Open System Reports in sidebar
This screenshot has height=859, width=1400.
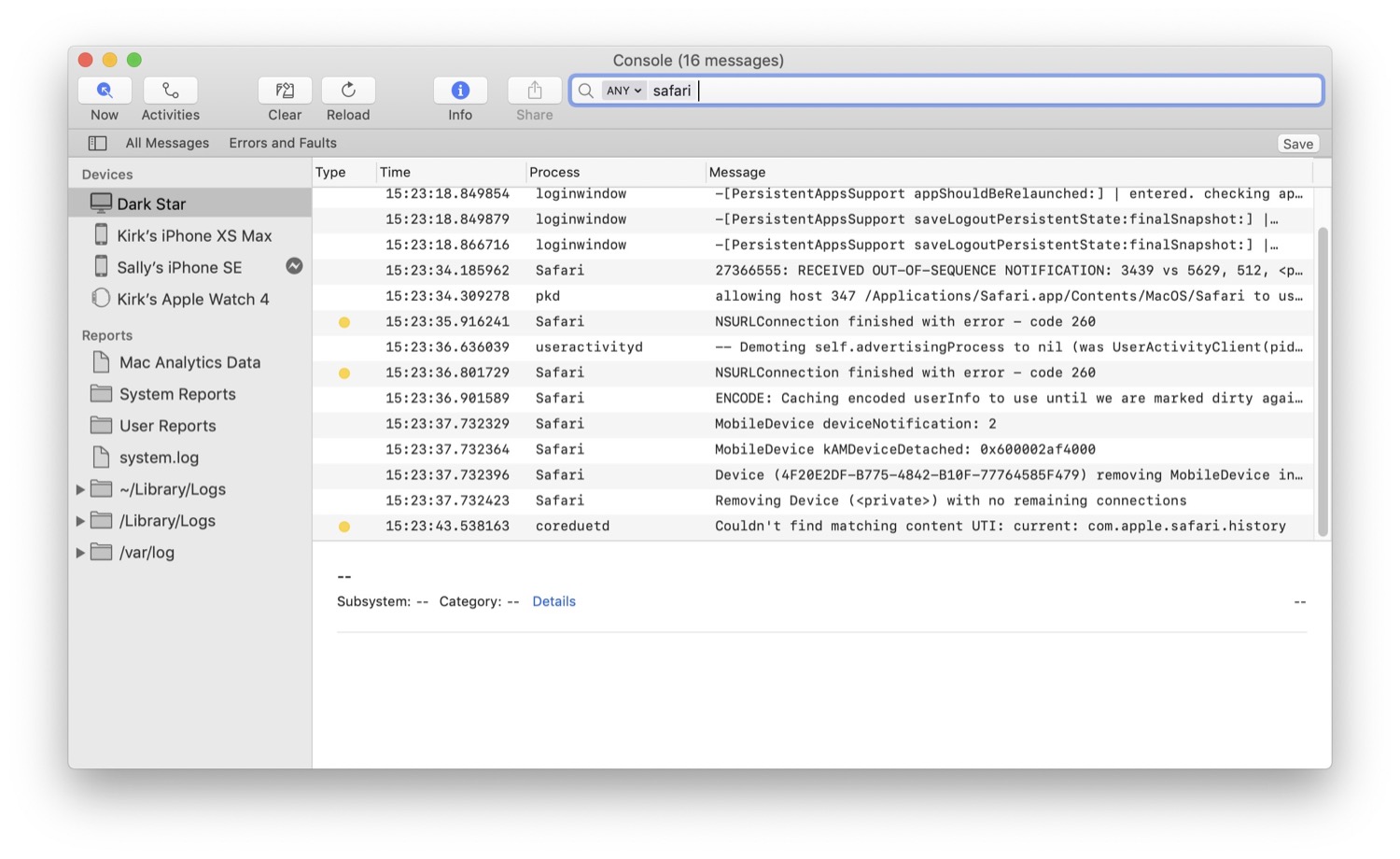pyautogui.click(x=177, y=394)
